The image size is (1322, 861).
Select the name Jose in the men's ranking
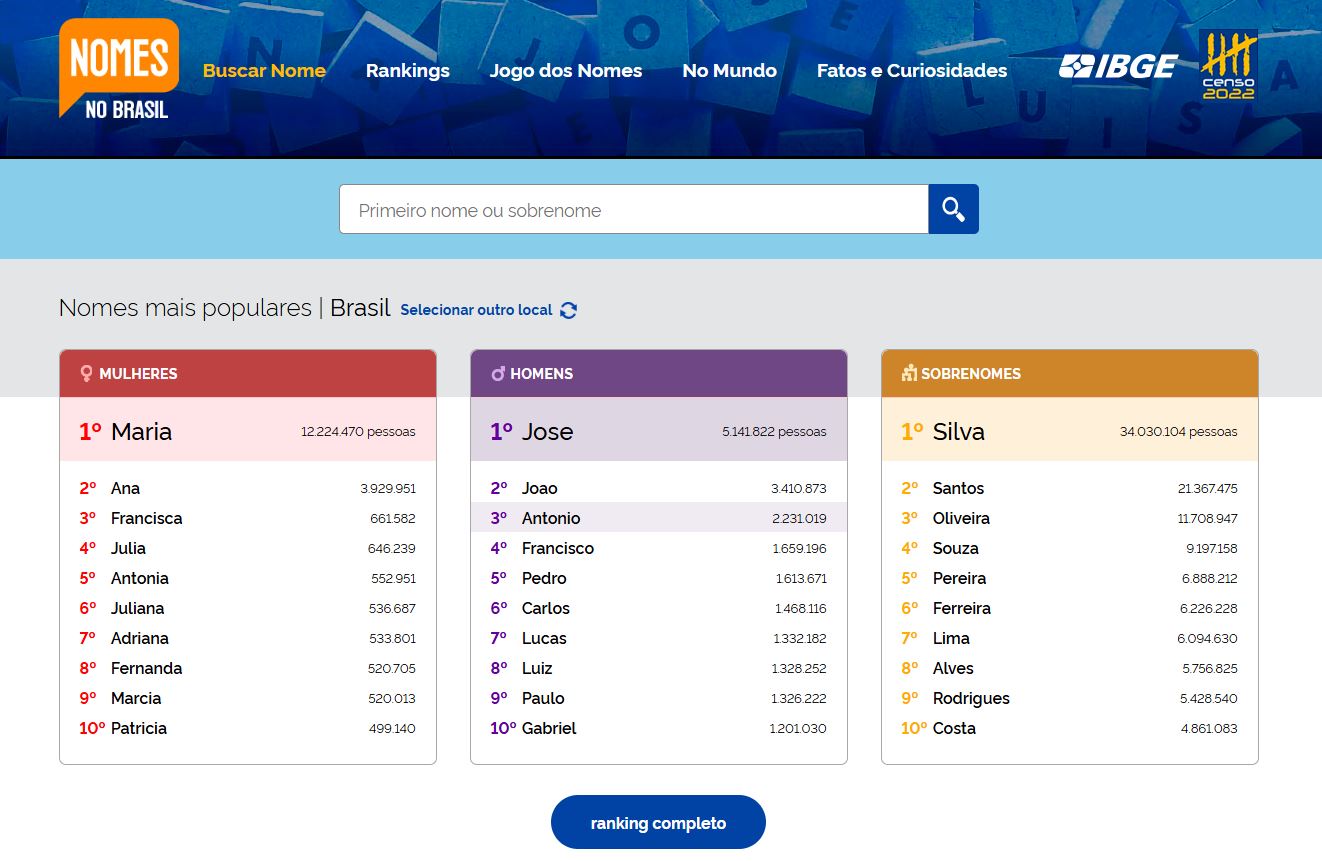548,431
